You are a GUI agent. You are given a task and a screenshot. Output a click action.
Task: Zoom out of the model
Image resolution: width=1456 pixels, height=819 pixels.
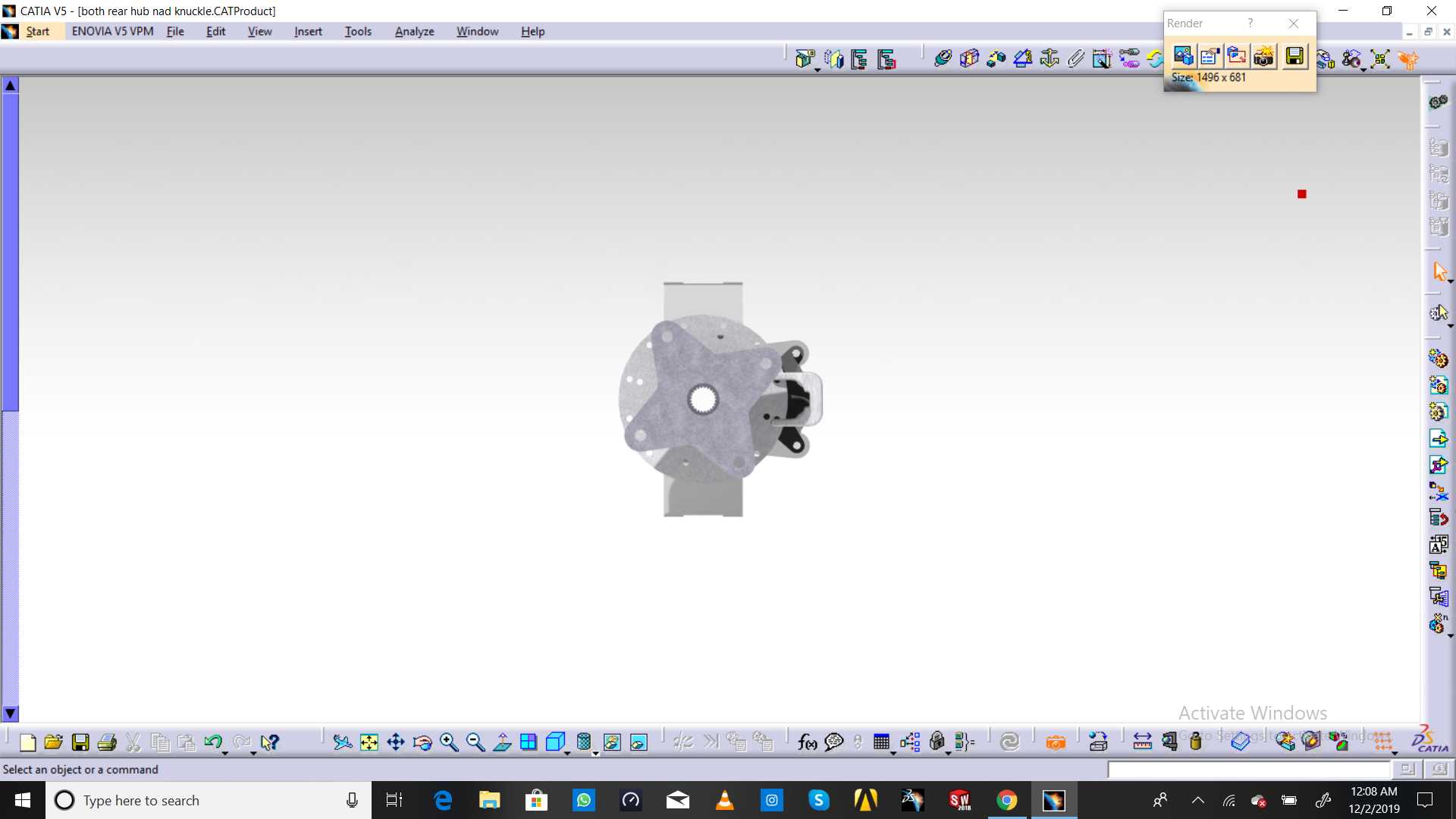coord(475,742)
